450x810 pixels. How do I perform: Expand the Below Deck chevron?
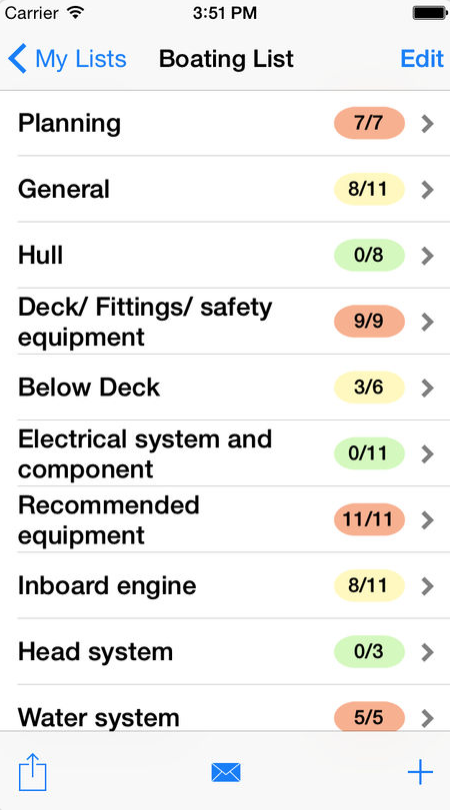427,388
